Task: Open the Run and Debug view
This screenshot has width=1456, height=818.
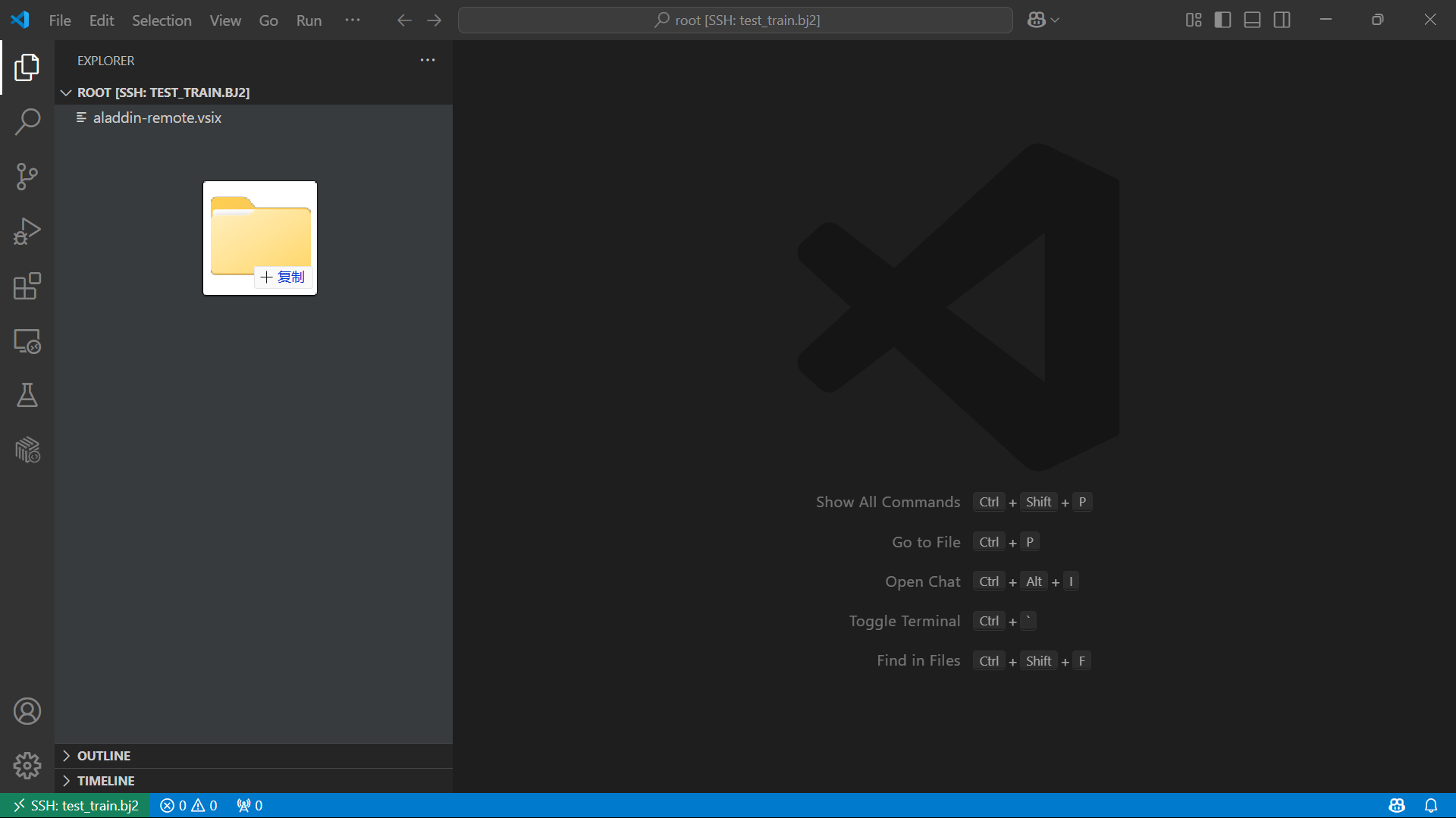Action: (27, 231)
